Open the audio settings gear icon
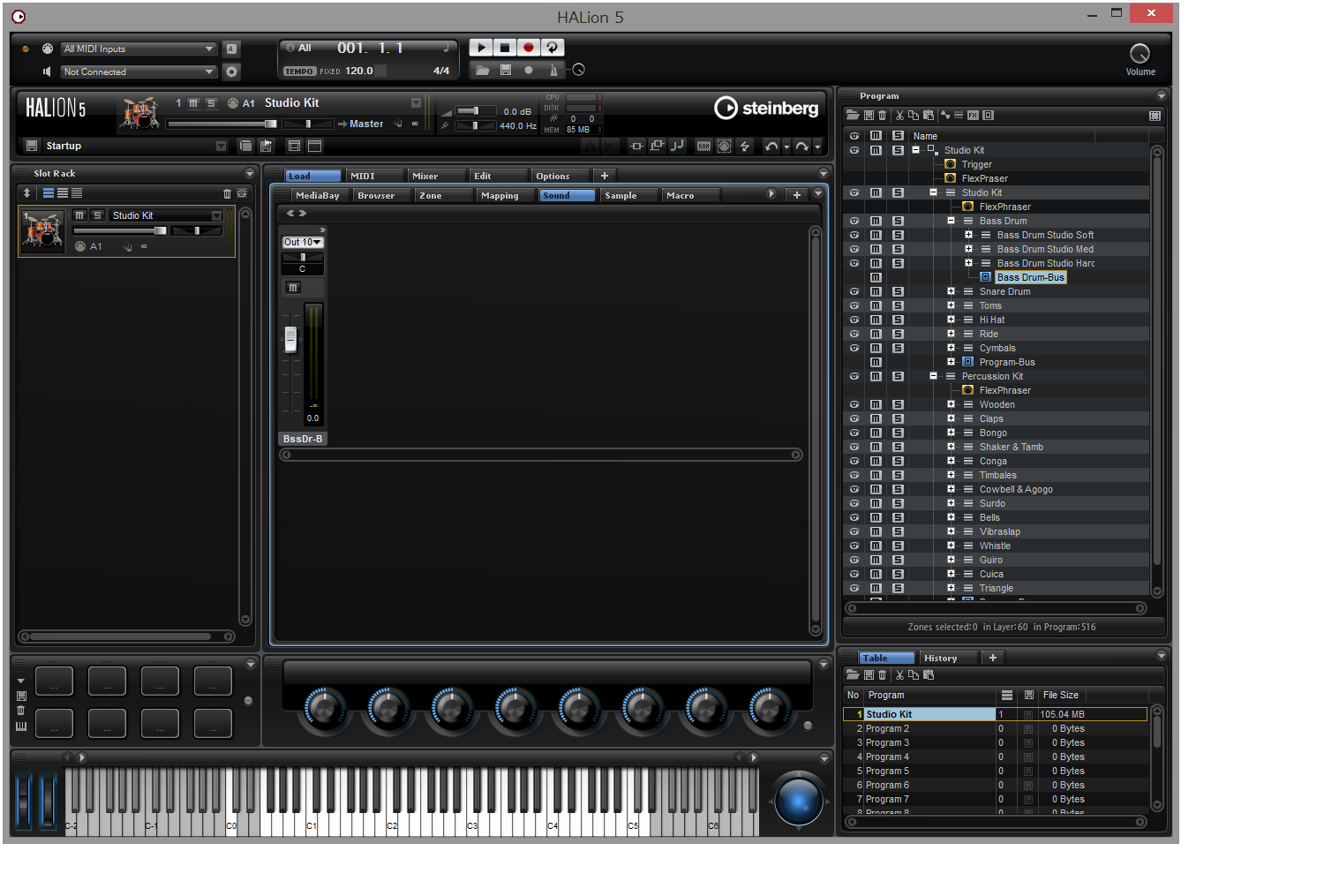1324x896 pixels. pyautogui.click(x=231, y=72)
